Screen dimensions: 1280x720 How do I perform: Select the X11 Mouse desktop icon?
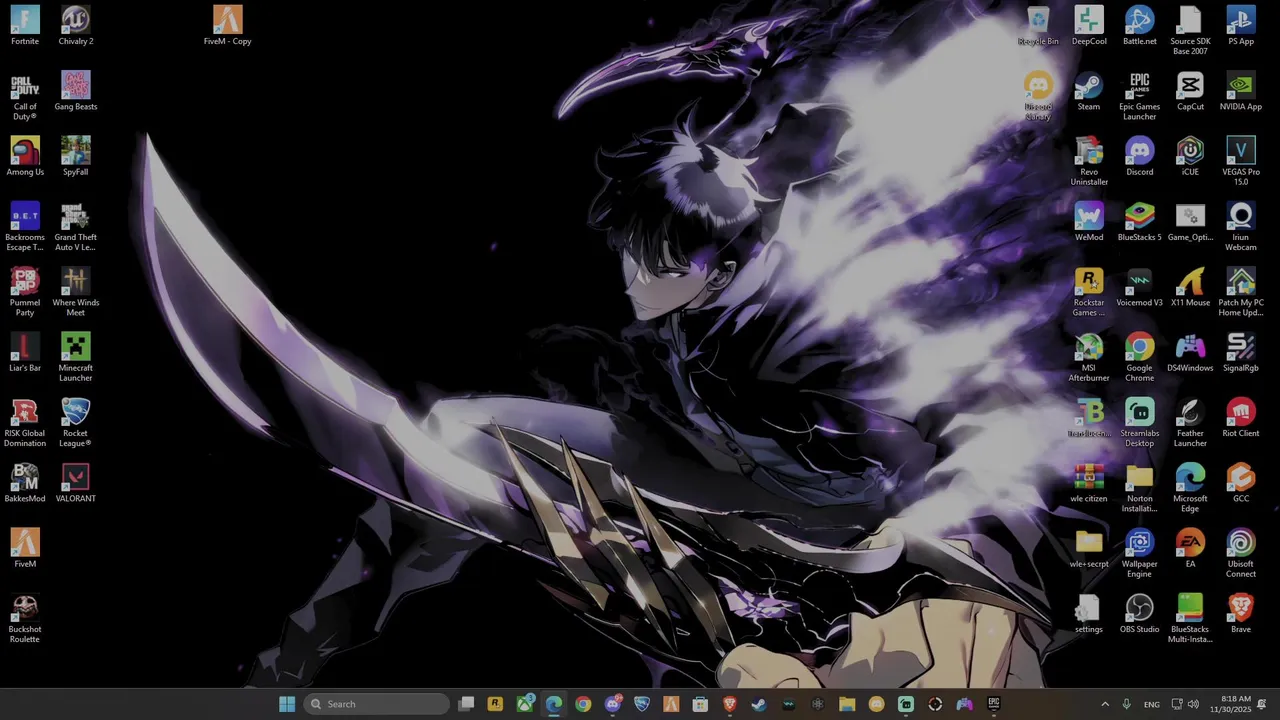pyautogui.click(x=1190, y=287)
